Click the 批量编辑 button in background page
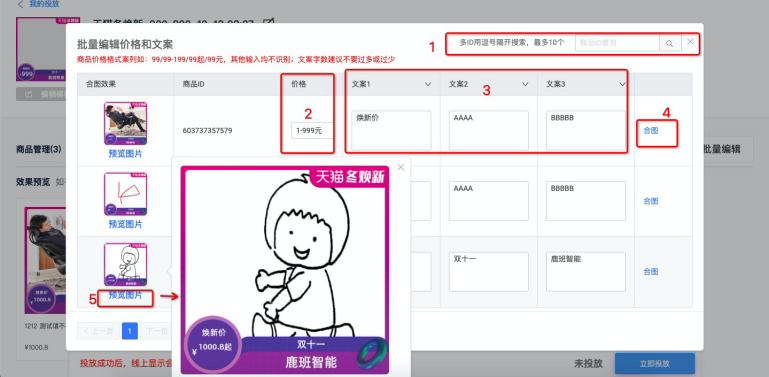 728,150
